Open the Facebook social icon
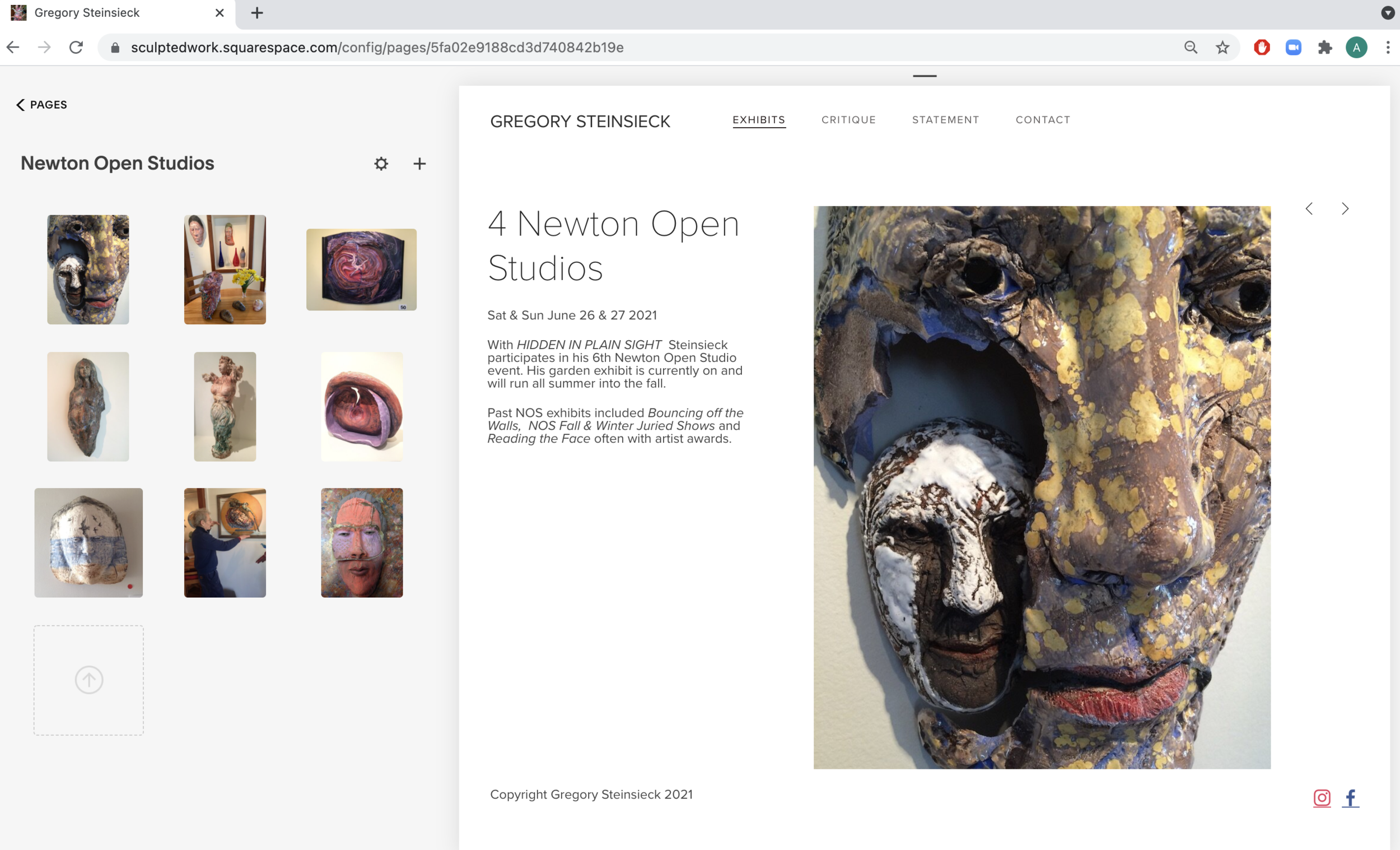 click(1351, 798)
